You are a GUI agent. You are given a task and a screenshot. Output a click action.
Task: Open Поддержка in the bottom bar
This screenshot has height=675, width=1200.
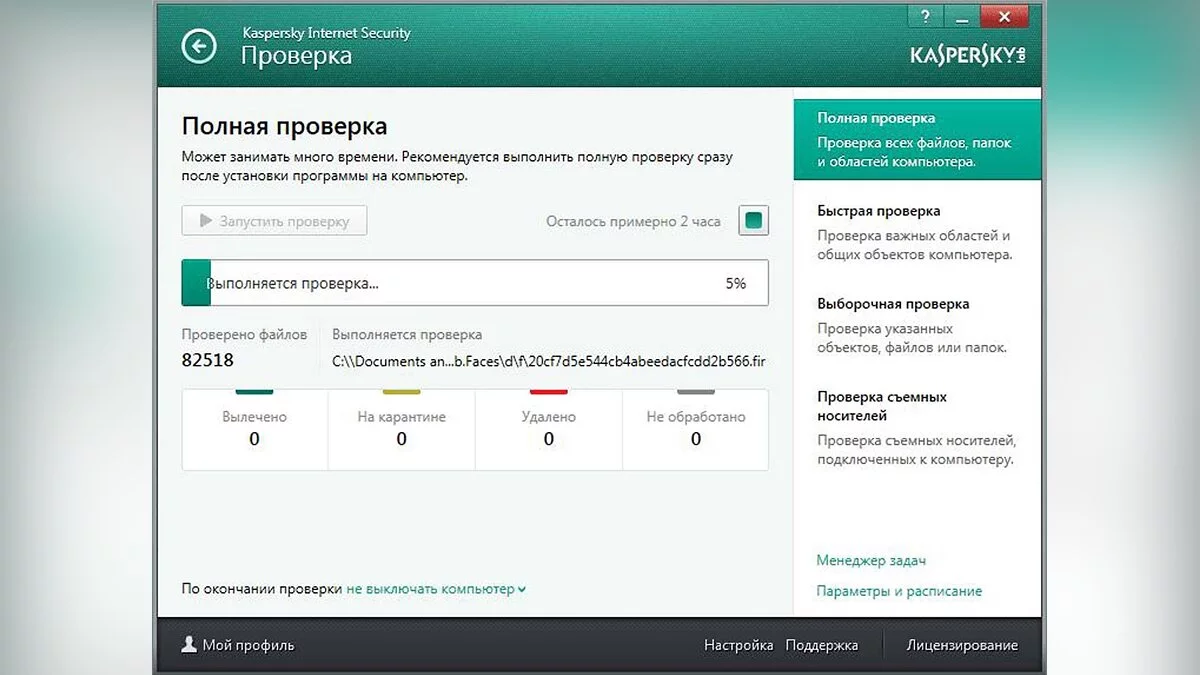(821, 645)
